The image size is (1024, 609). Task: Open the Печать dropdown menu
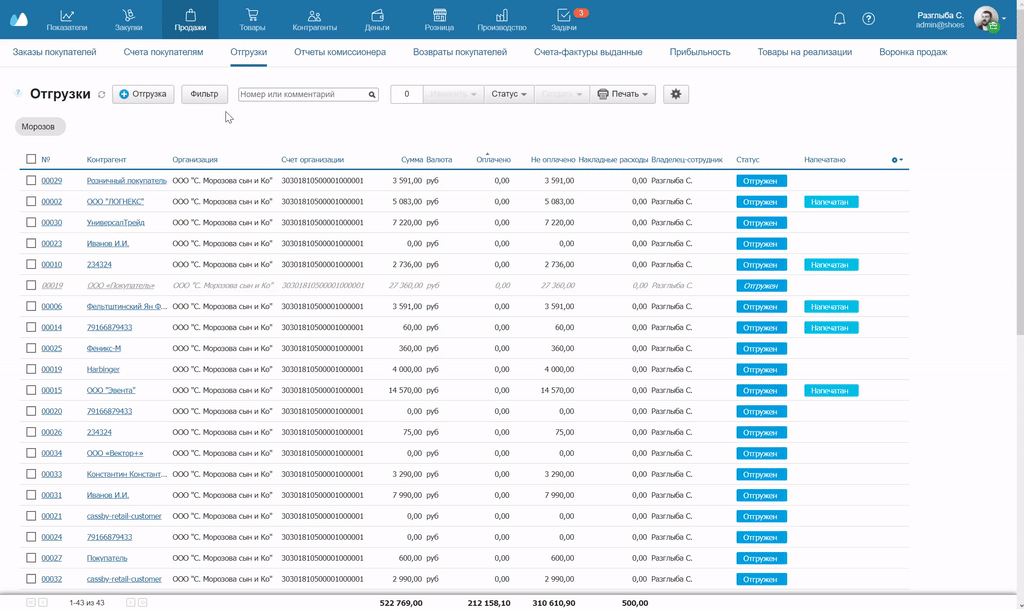click(x=623, y=94)
